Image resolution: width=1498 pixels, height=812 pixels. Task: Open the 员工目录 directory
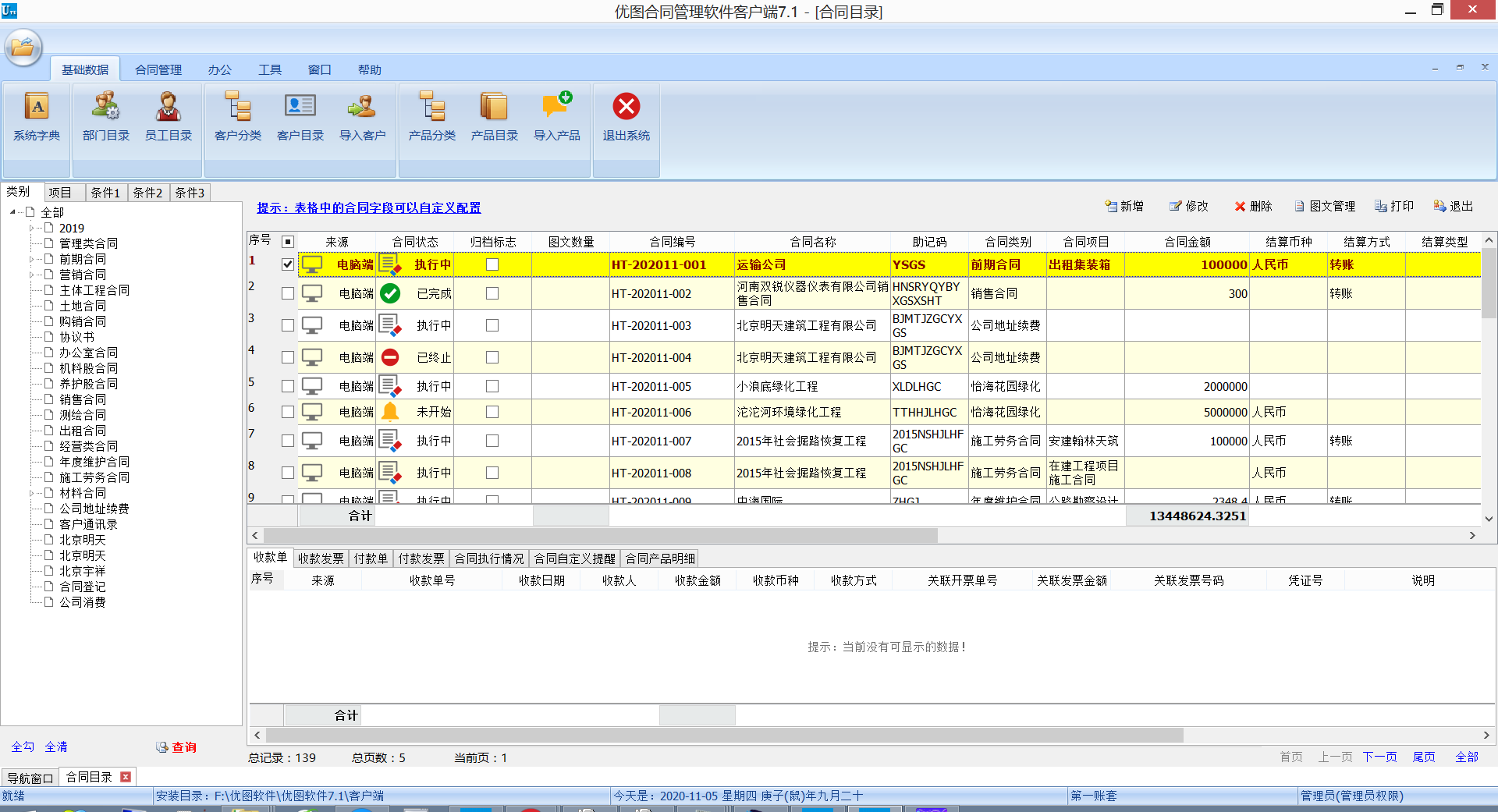tap(169, 117)
